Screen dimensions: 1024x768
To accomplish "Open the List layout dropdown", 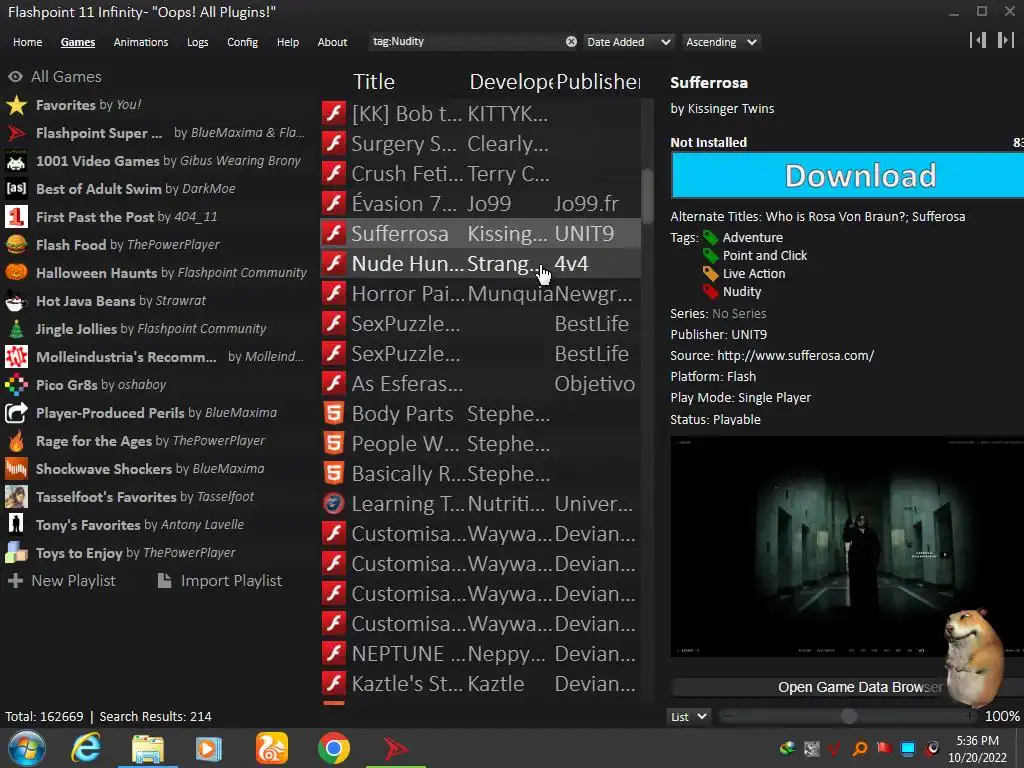I will tap(689, 716).
